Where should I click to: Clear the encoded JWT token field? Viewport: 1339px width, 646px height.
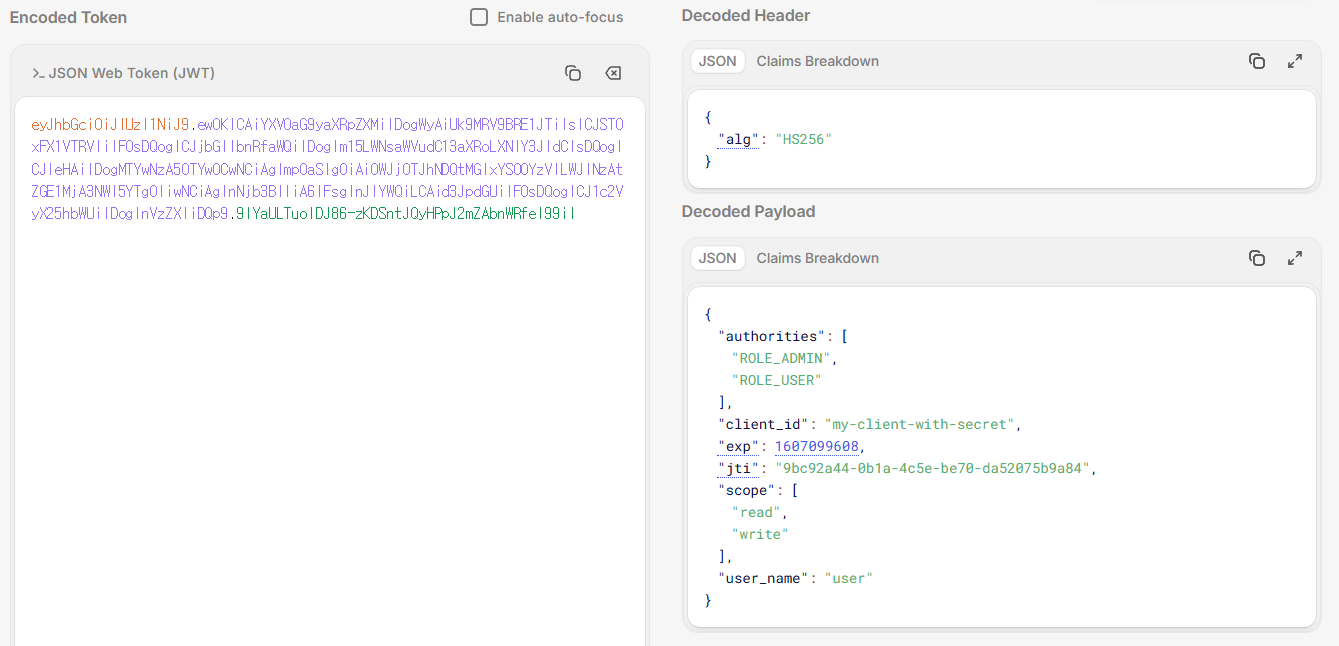(x=613, y=73)
